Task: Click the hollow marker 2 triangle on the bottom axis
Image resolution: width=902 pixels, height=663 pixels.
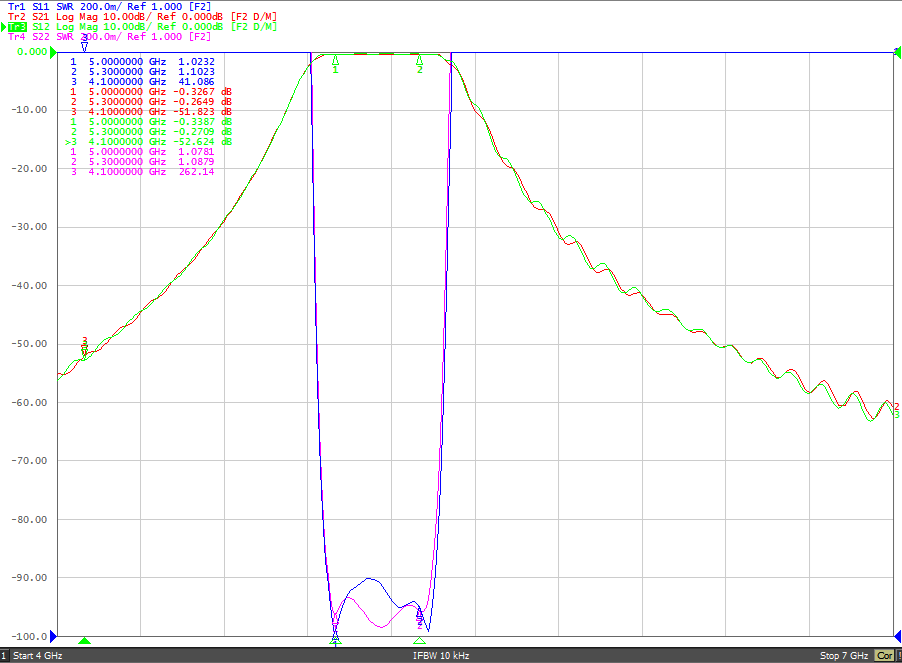Action: click(419, 641)
